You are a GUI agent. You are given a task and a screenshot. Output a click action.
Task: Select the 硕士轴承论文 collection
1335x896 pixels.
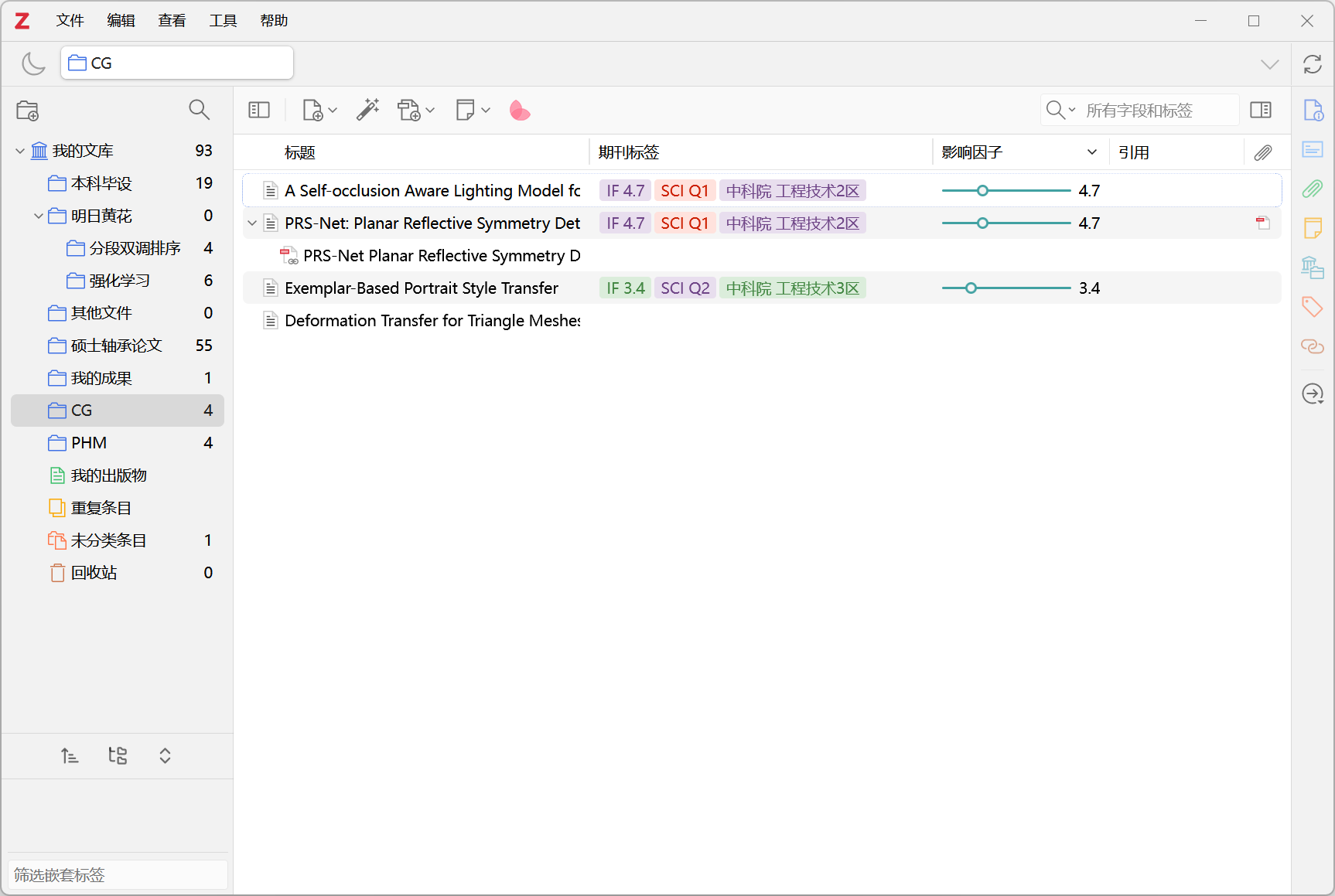pyautogui.click(x=116, y=346)
